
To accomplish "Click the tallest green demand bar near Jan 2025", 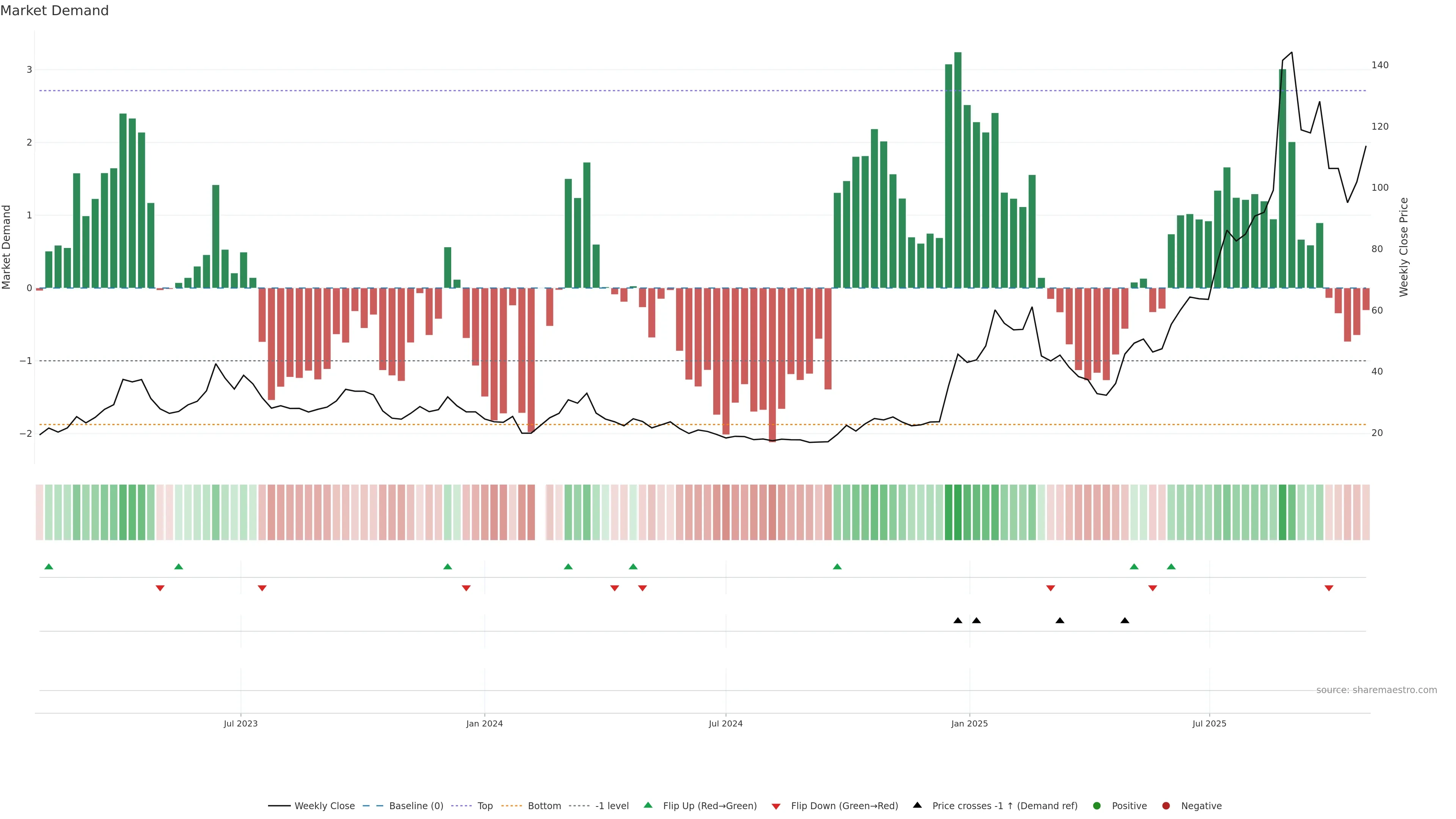I will [x=957, y=169].
